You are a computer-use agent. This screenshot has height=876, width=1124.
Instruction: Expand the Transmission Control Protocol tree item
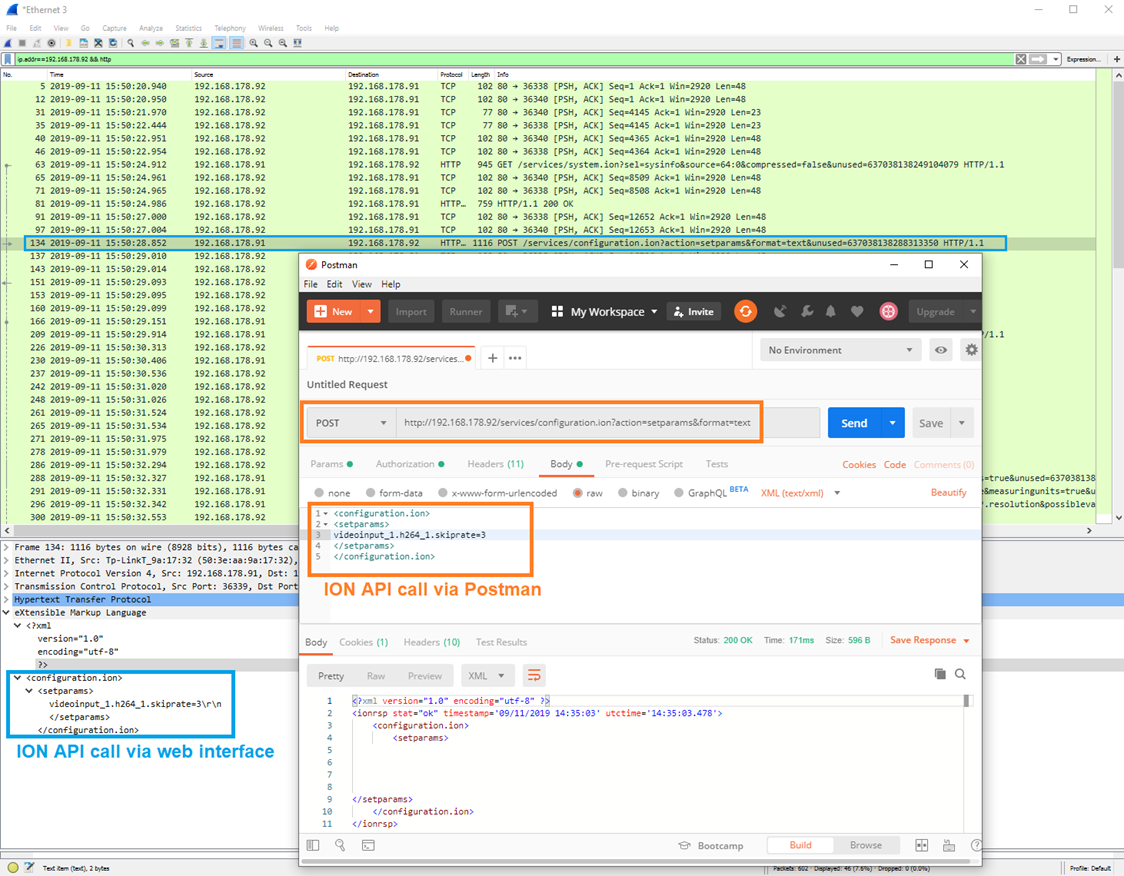tap(8, 587)
